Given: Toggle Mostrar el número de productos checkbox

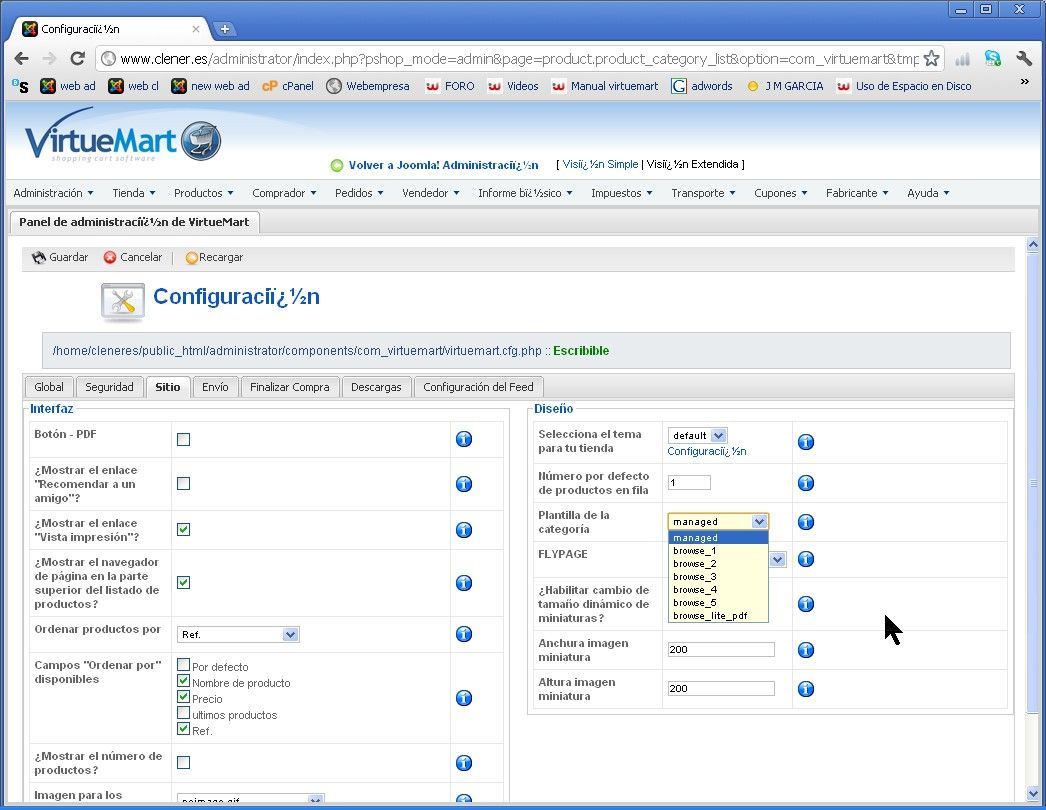Looking at the screenshot, I should [183, 762].
